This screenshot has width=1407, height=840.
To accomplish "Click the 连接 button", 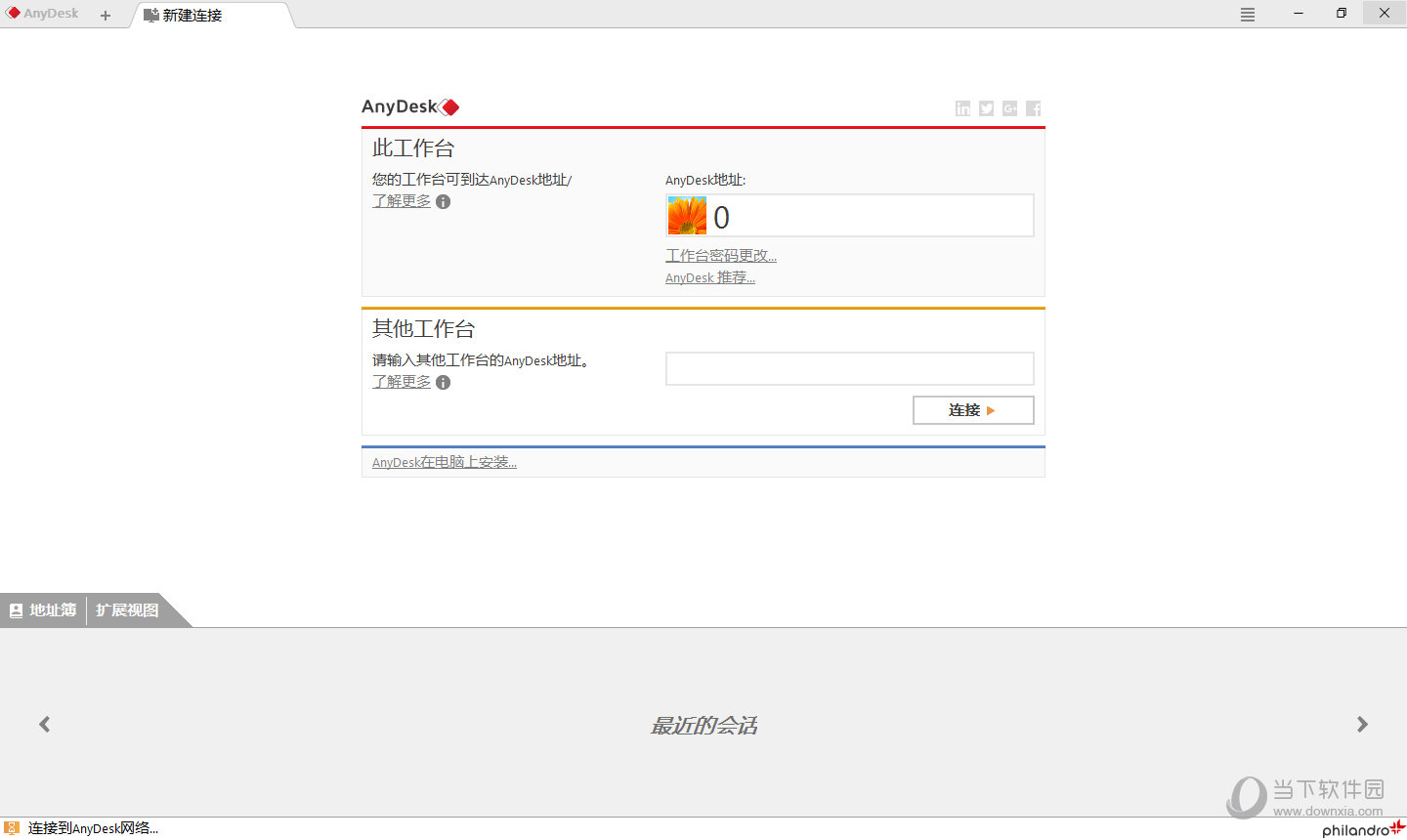I will [x=973, y=410].
